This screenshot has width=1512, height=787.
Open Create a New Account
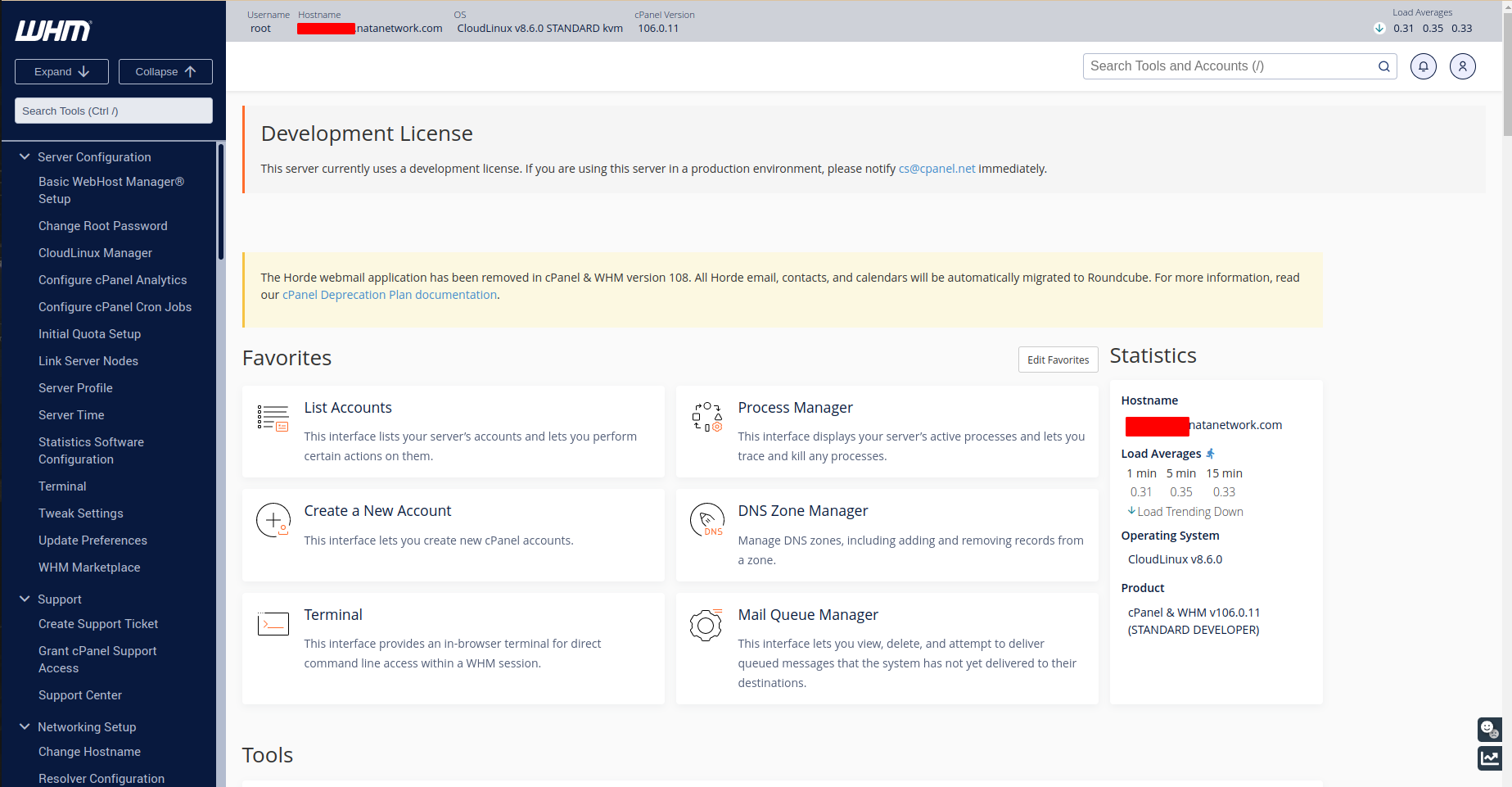coord(377,511)
